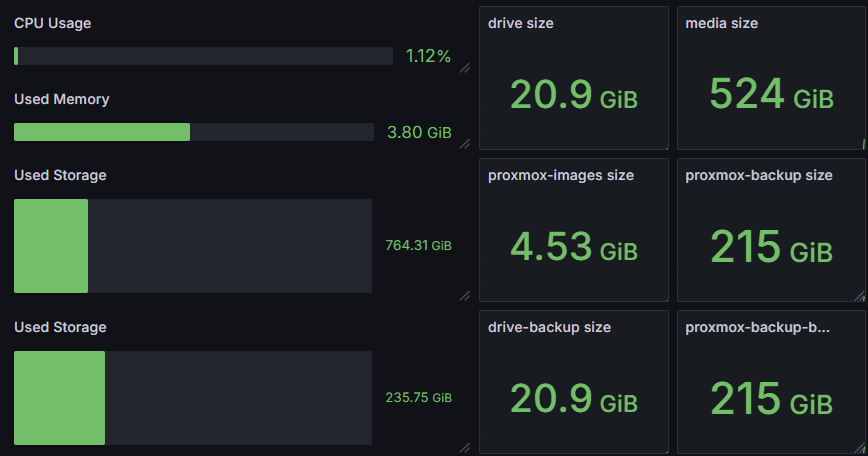Select the proxmox-images size panel title
This screenshot has width=868, height=456.
(561, 175)
